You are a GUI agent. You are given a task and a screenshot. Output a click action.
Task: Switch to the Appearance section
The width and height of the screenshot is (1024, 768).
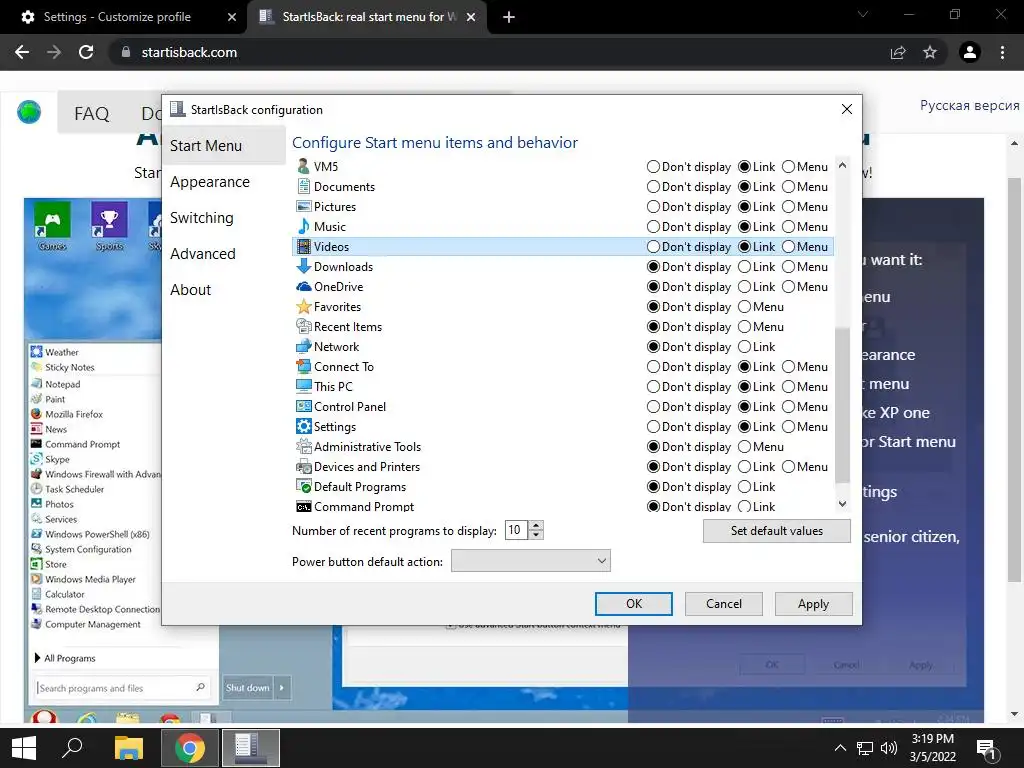[223, 182]
